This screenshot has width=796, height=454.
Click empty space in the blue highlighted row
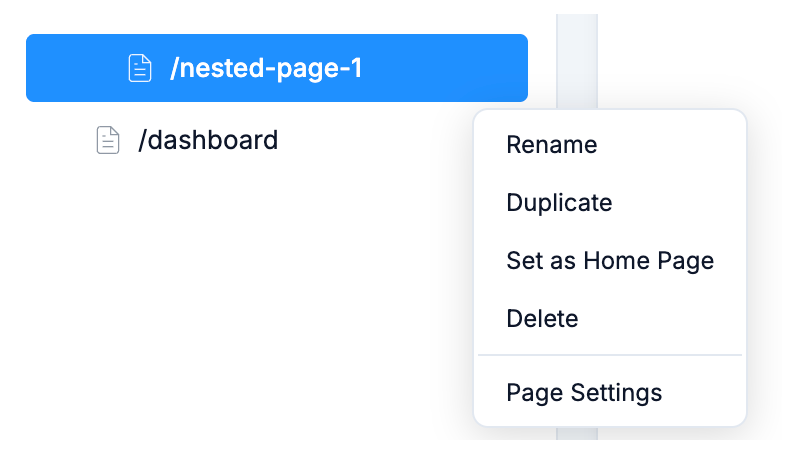450,68
